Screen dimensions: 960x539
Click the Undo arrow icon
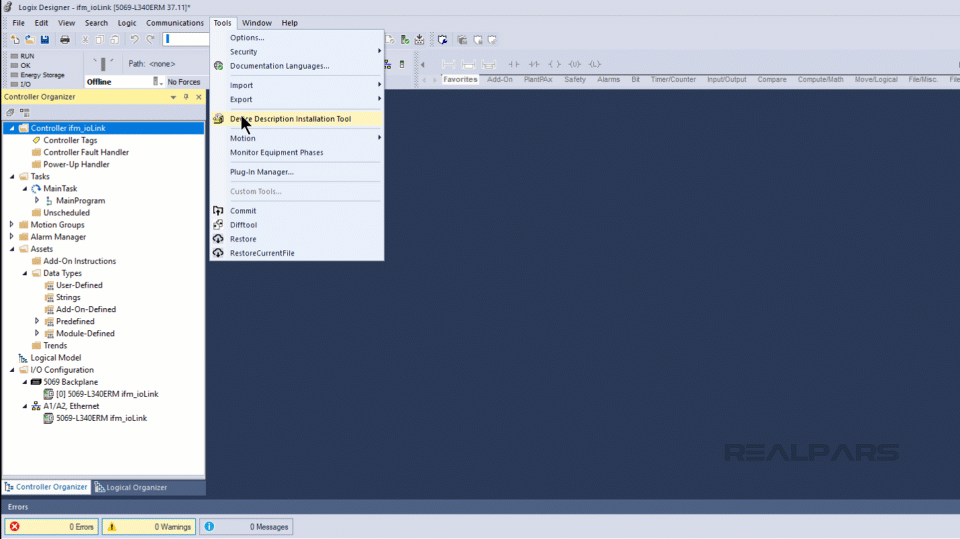point(134,40)
